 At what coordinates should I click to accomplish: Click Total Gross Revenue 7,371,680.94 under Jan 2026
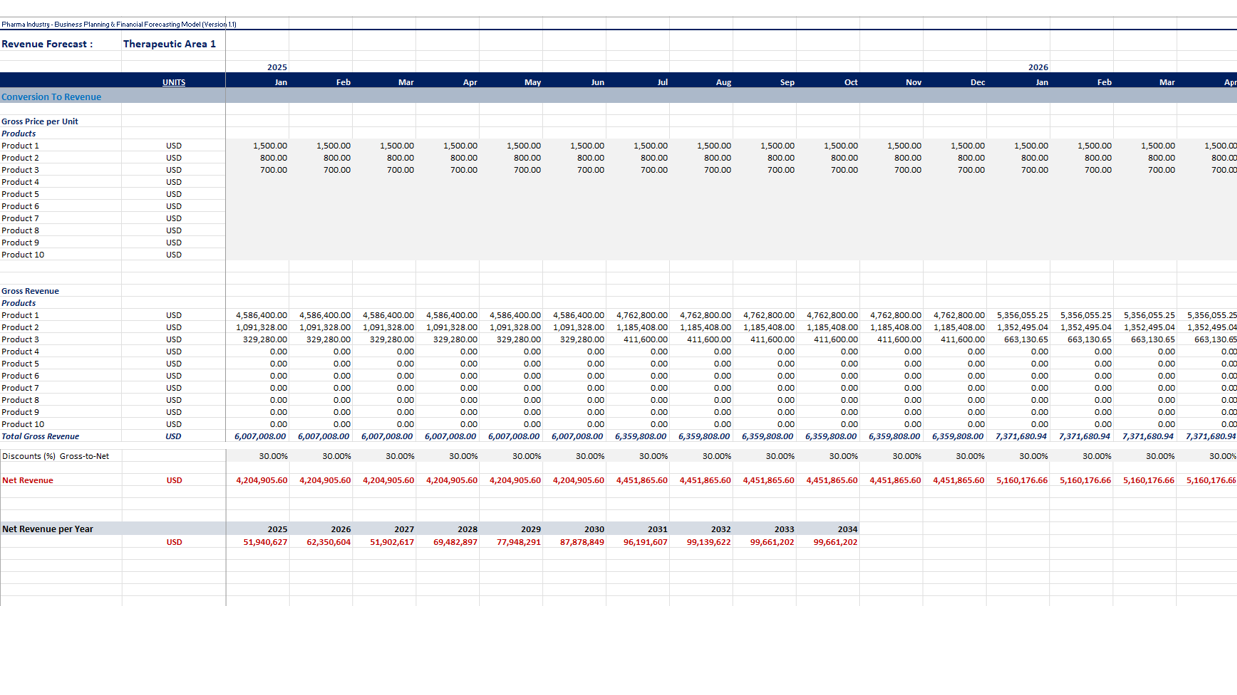coord(1022,436)
